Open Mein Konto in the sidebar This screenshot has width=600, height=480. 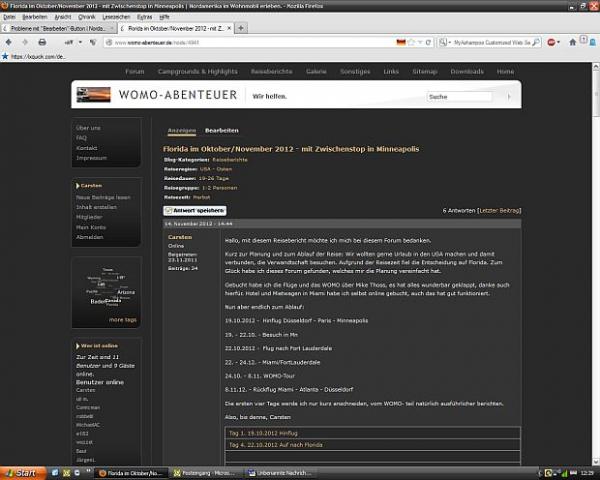(91, 227)
